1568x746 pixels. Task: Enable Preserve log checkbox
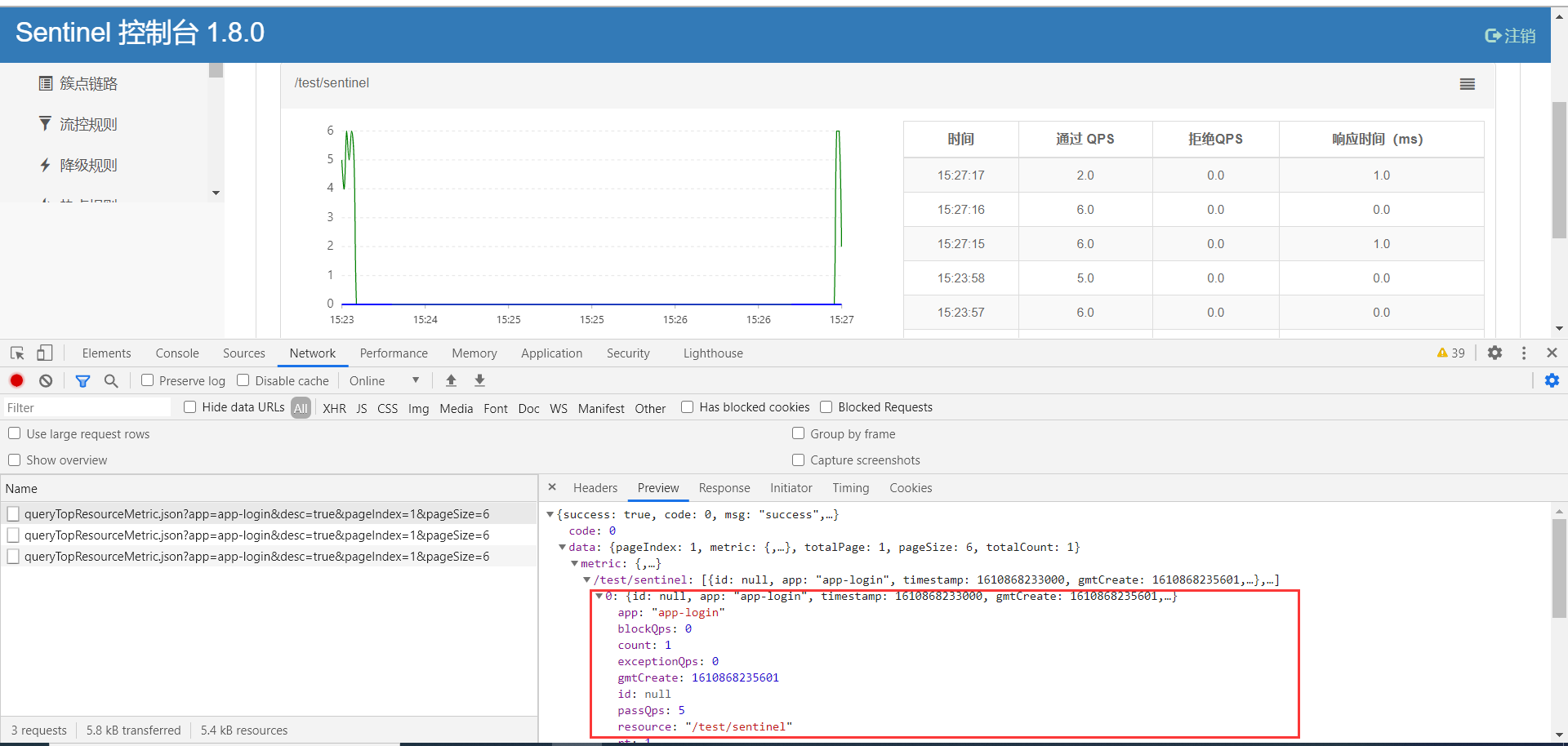pos(147,380)
